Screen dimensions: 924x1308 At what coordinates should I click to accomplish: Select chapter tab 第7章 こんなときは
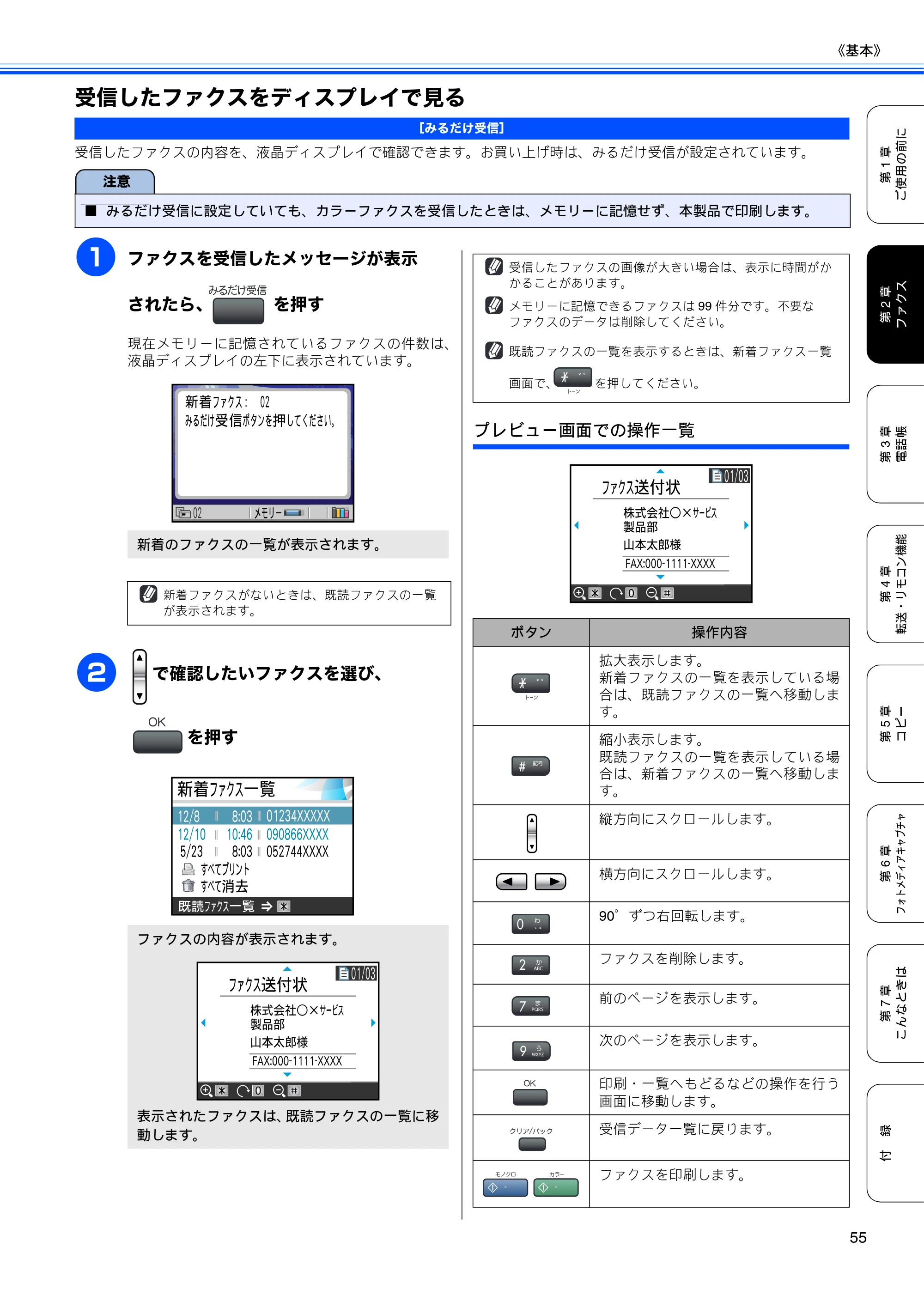895,1003
